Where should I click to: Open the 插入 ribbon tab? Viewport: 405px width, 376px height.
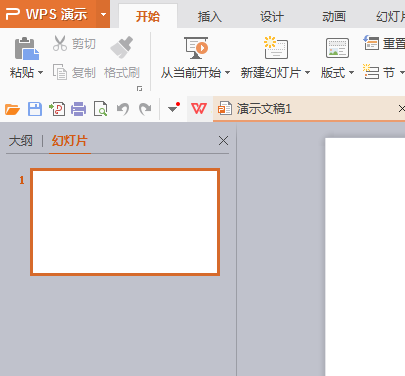[210, 16]
